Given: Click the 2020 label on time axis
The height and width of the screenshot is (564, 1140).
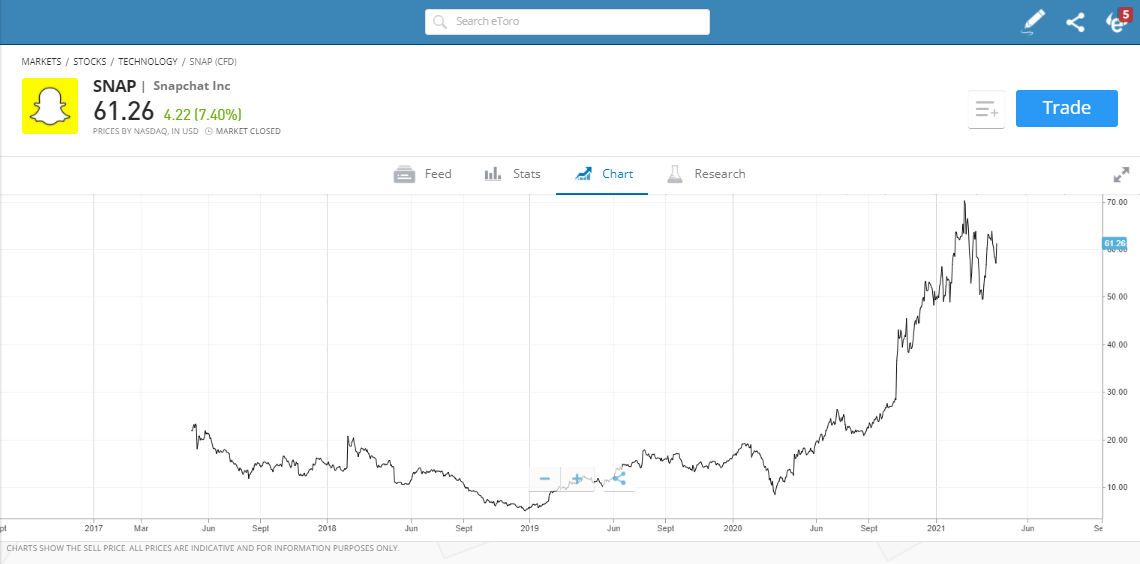Looking at the screenshot, I should [x=733, y=529].
